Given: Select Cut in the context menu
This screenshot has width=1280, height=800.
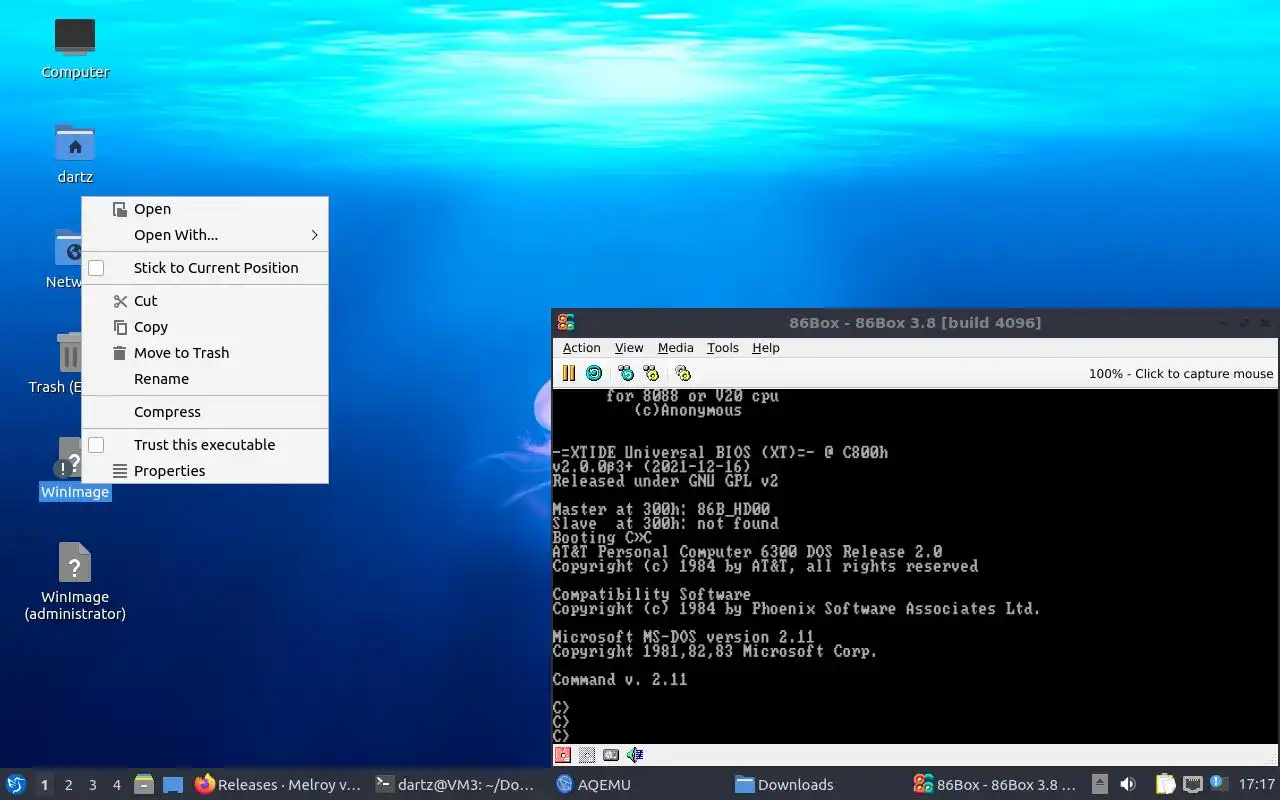Looking at the screenshot, I should tap(205, 301).
